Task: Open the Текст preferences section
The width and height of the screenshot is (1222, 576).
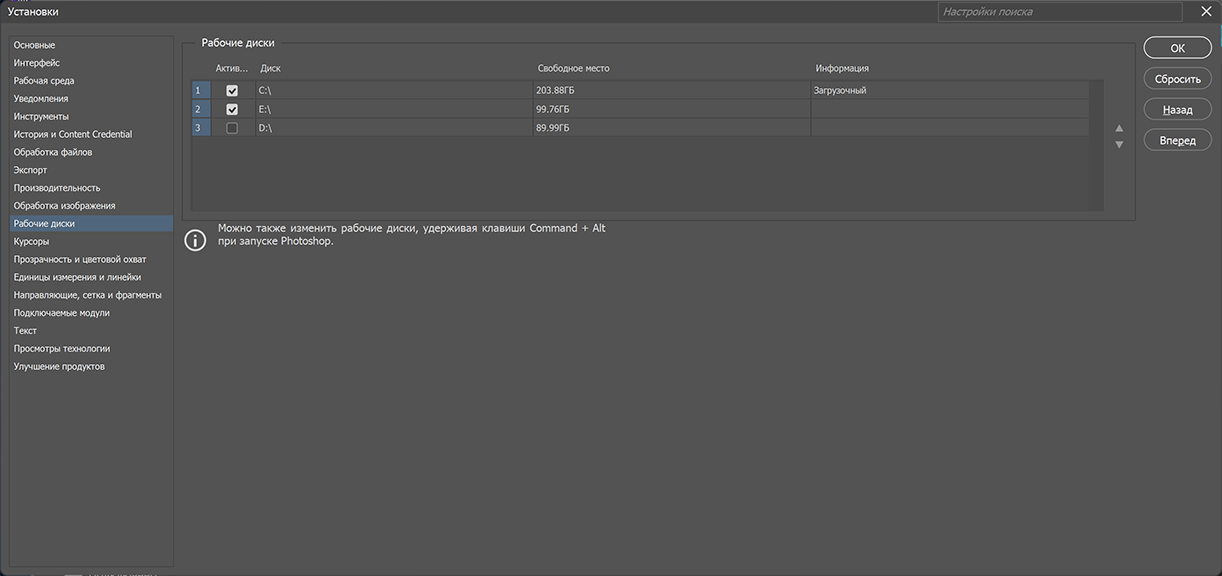Action: click(x=25, y=331)
